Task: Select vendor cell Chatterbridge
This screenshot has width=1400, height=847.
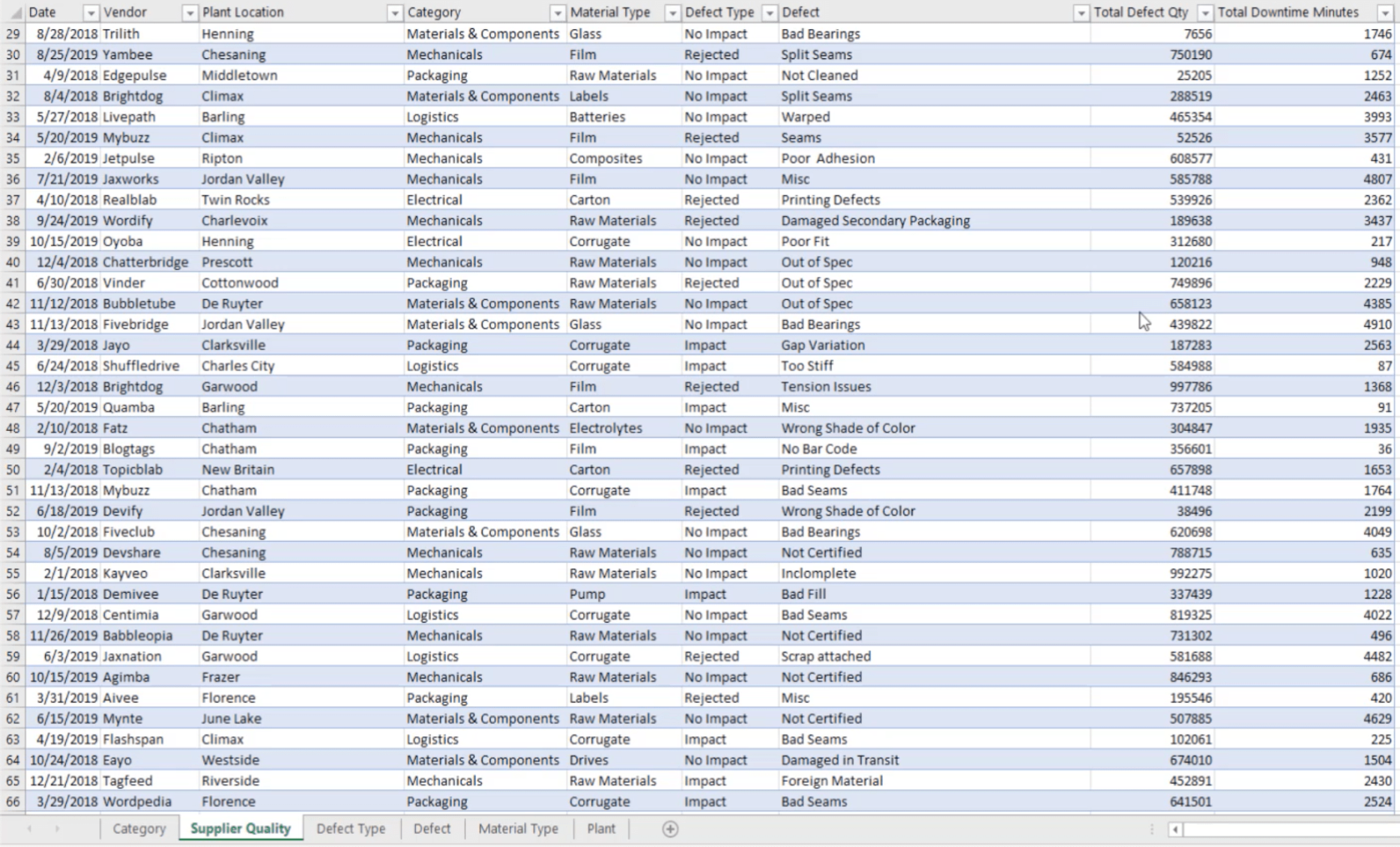Action: [149, 262]
